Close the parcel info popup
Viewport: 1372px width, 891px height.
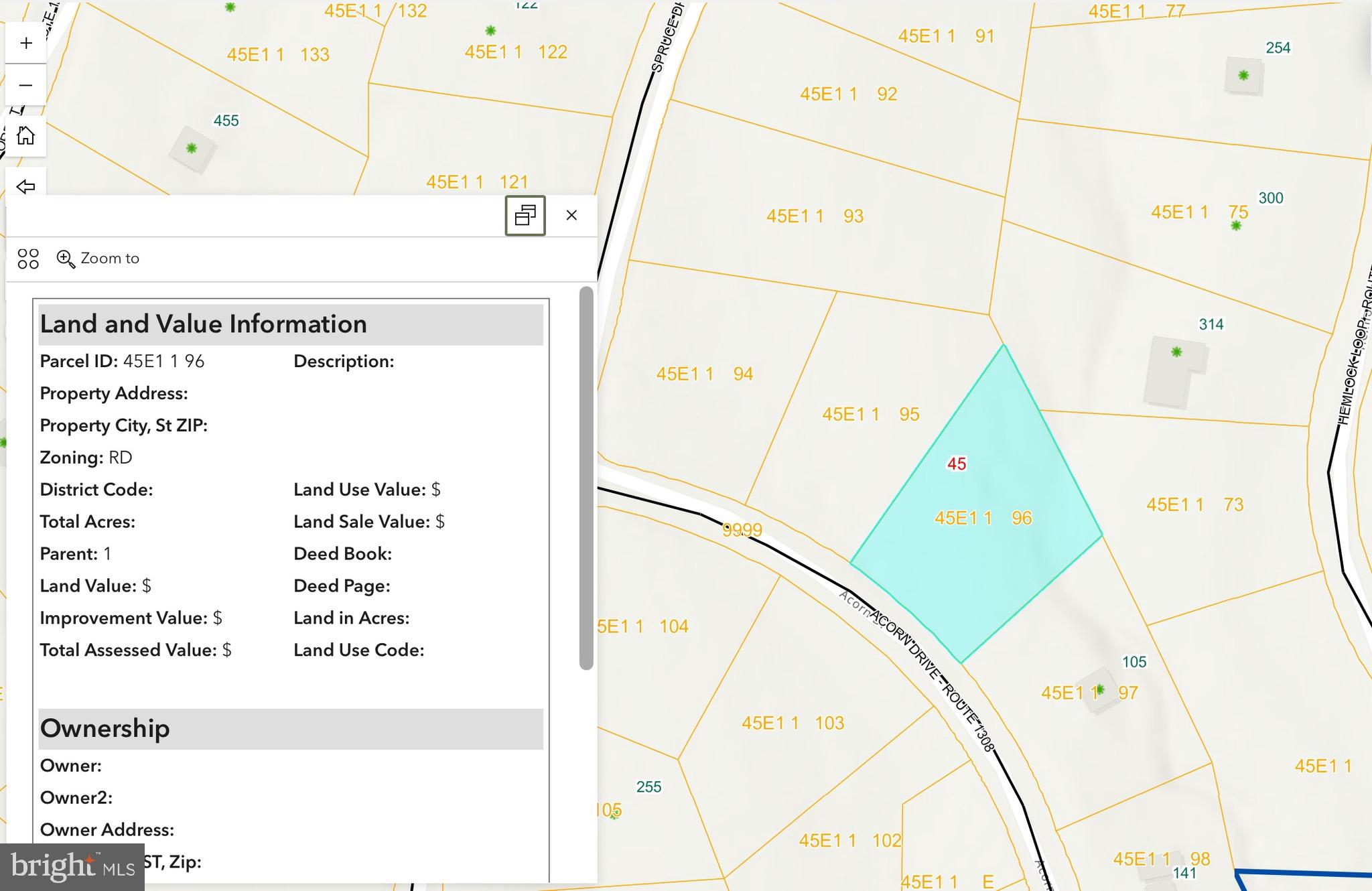click(571, 215)
